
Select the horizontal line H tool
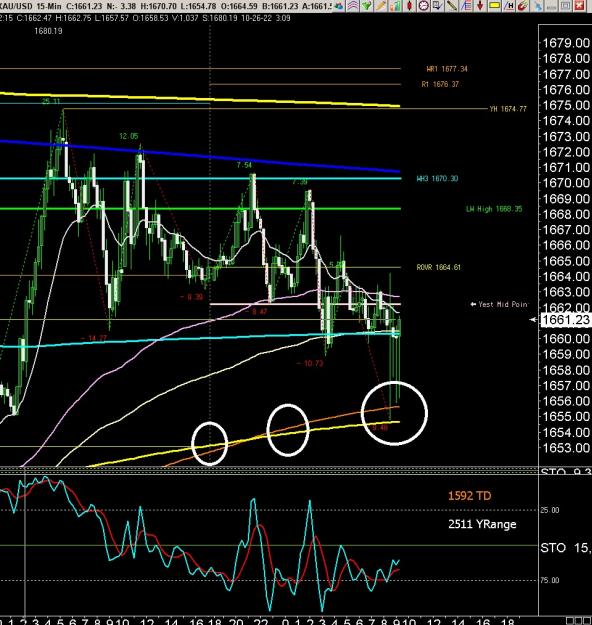coord(508,5)
